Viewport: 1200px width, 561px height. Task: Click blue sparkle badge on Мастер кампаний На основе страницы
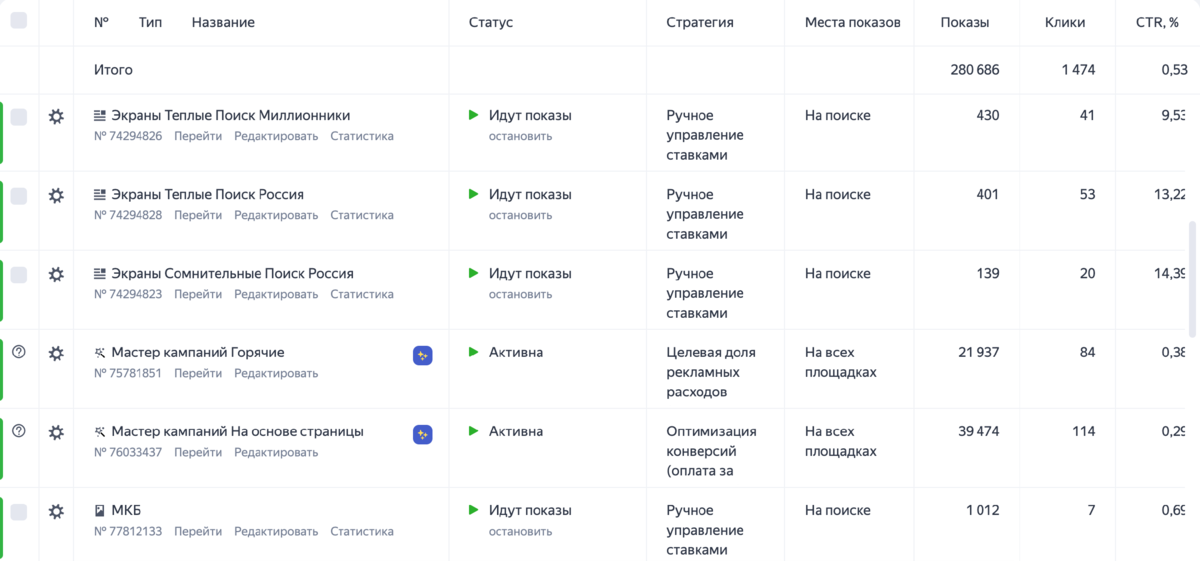[x=423, y=434]
